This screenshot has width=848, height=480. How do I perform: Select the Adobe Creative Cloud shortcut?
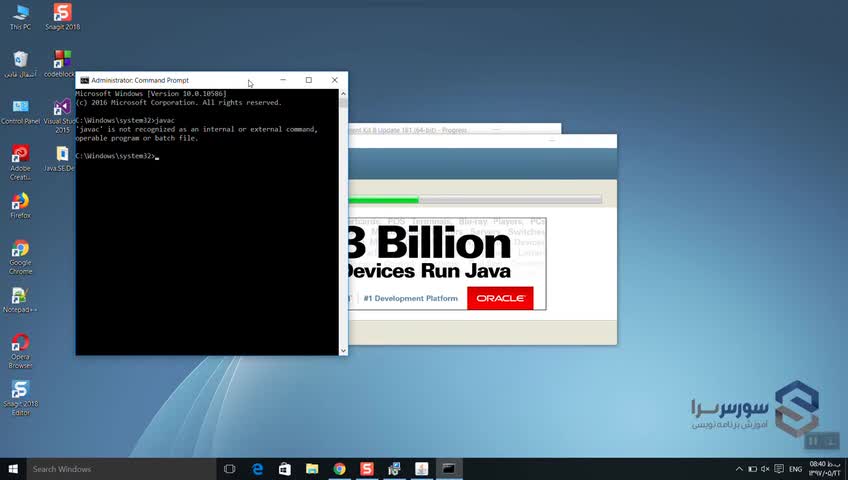tap(21, 162)
